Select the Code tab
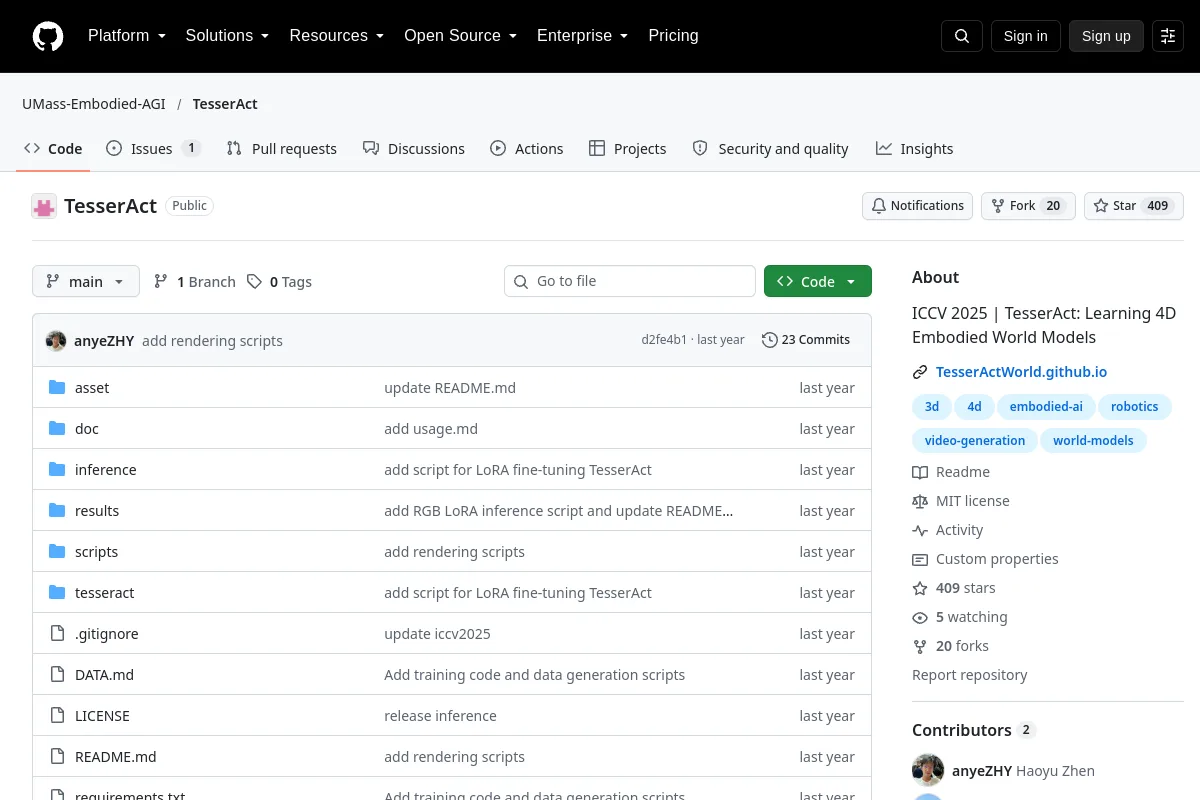This screenshot has width=1200, height=800. coord(53,149)
